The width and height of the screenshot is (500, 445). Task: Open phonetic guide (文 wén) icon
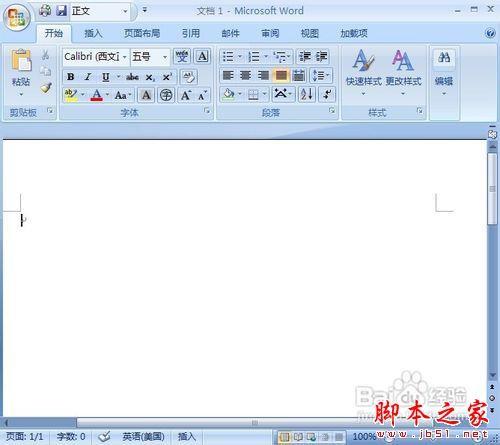click(182, 56)
